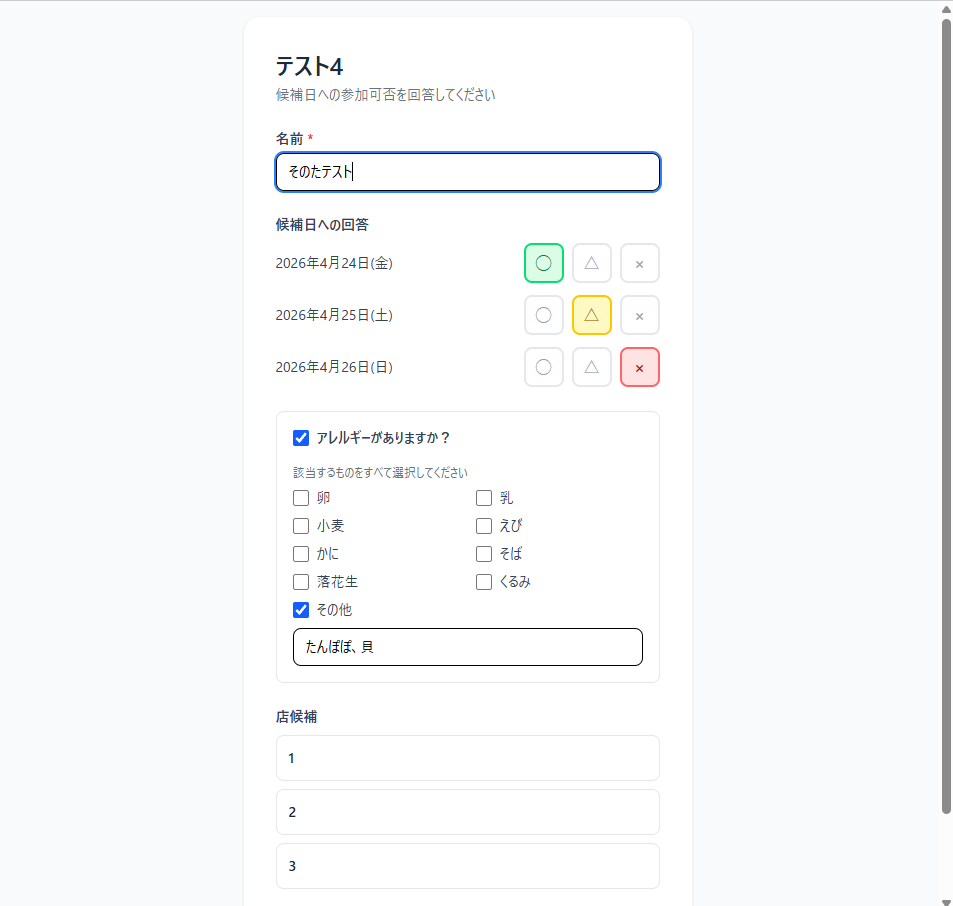Screen dimensions: 953x906
Task: Tick the そば allergy checkbox
Action: point(484,554)
